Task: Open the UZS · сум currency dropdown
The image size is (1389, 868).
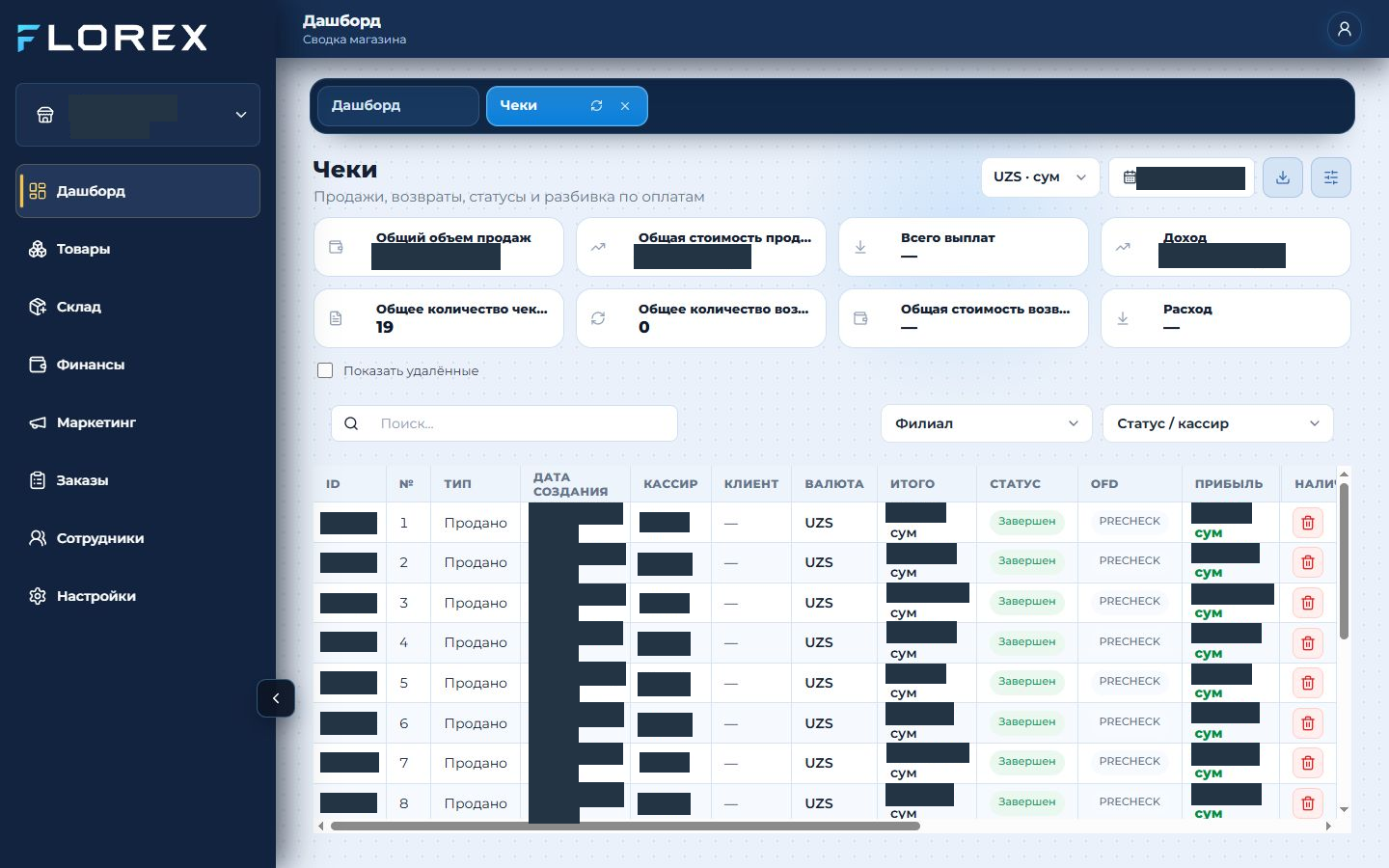Action: click(1040, 177)
